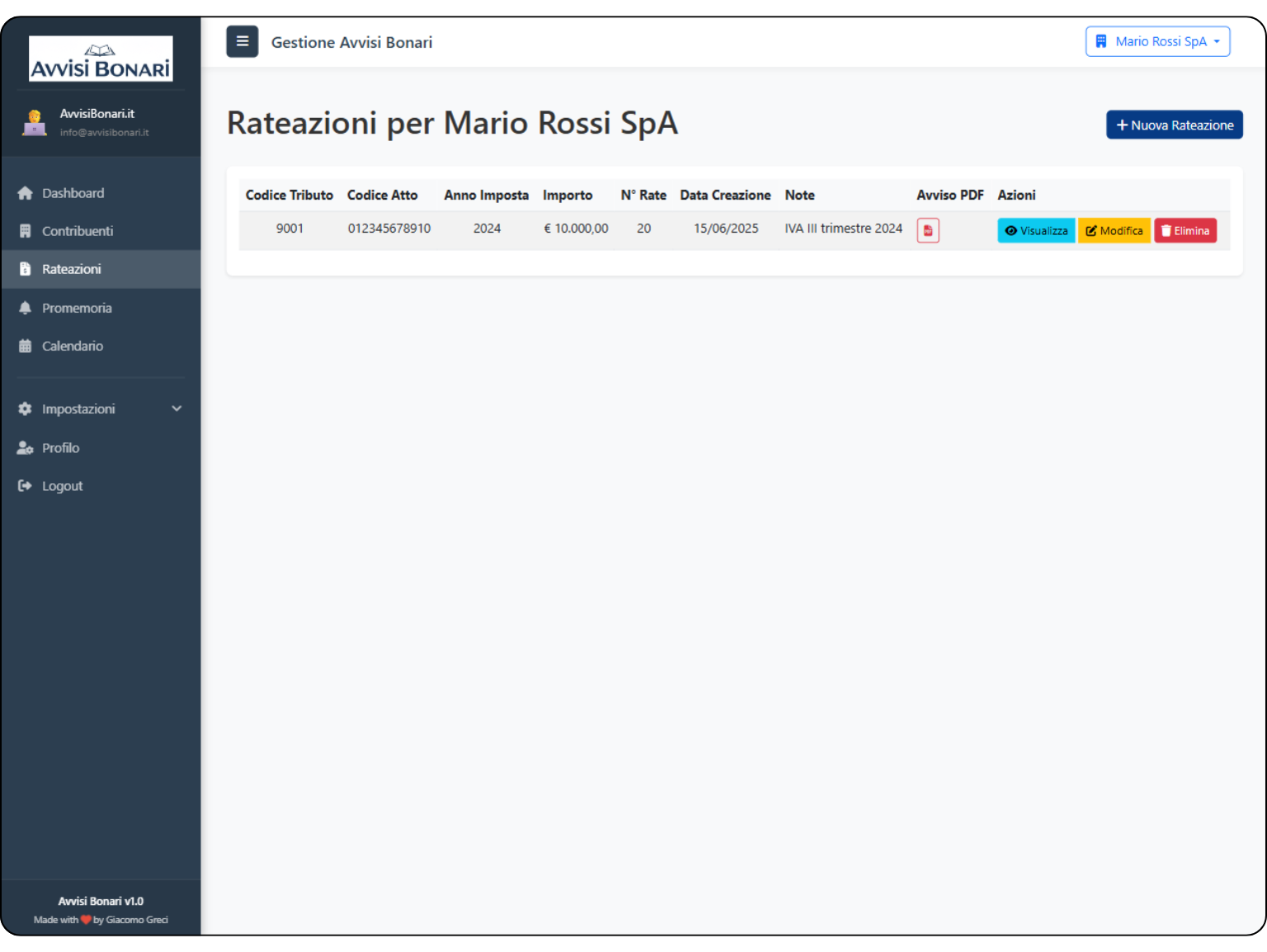Go to the Promemoria menu entry
Viewport: 1267px width, 952px height.
[x=77, y=308]
